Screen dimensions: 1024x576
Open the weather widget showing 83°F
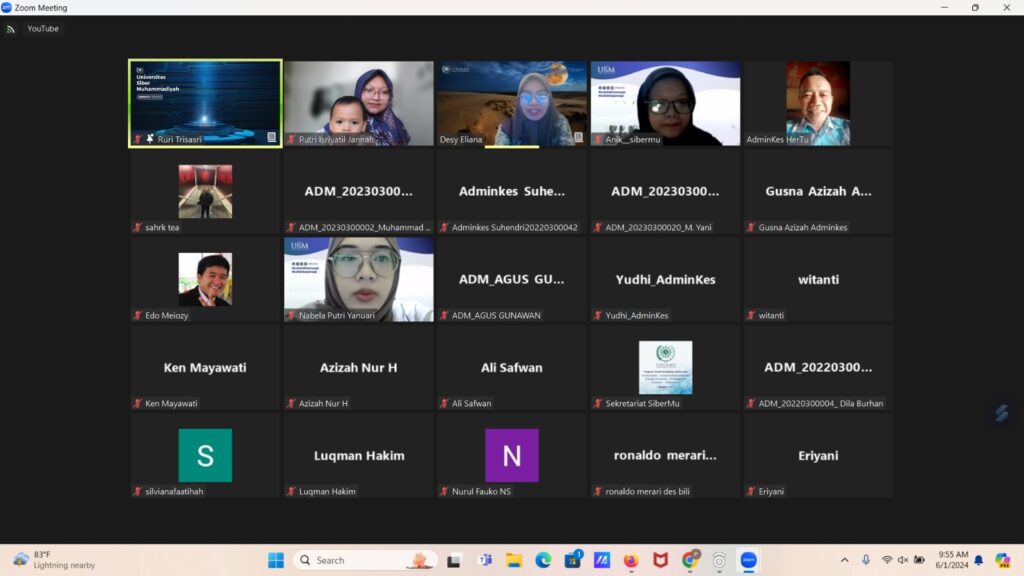(55, 560)
